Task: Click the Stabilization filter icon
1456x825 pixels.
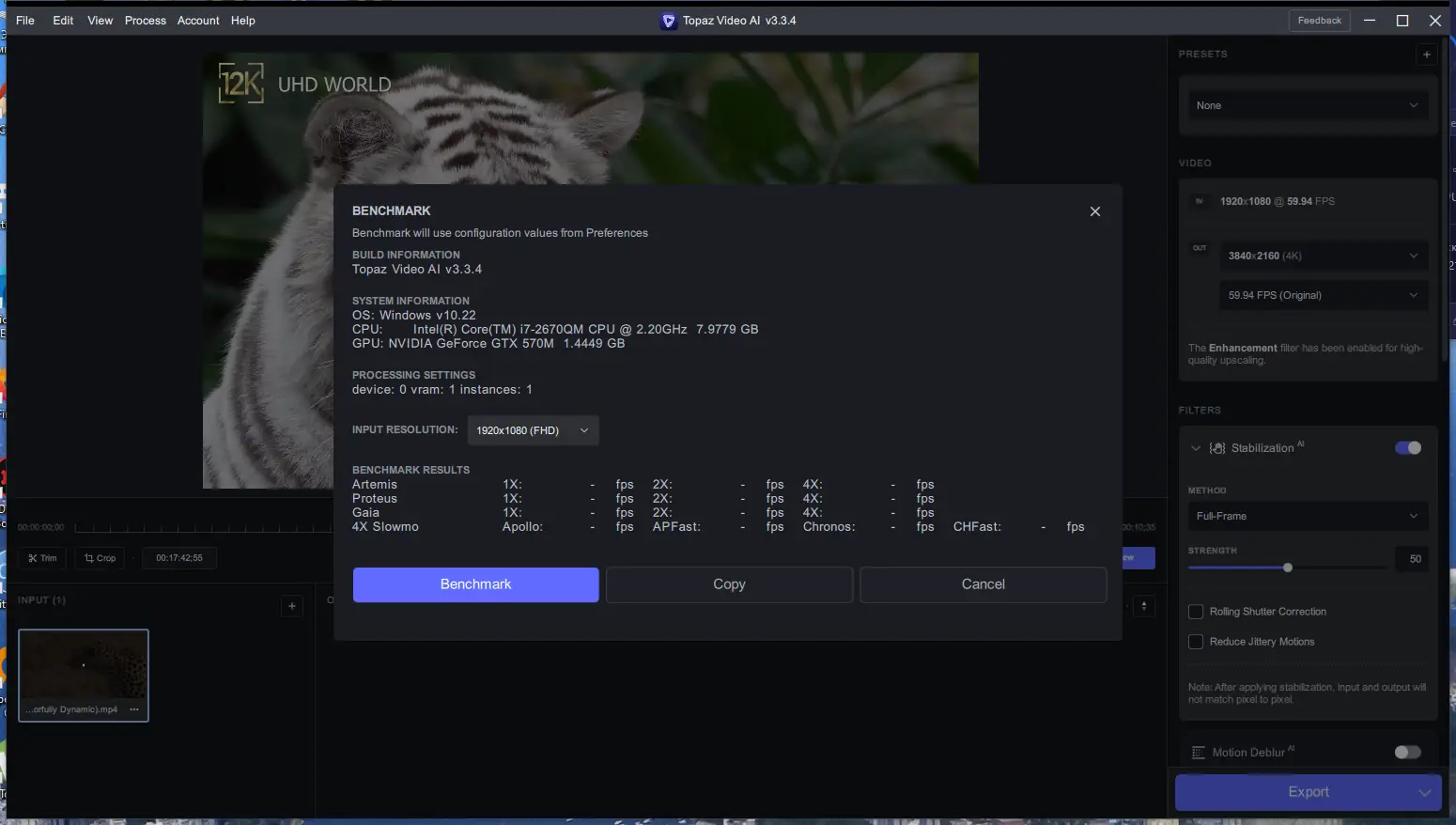Action: pyautogui.click(x=1217, y=448)
